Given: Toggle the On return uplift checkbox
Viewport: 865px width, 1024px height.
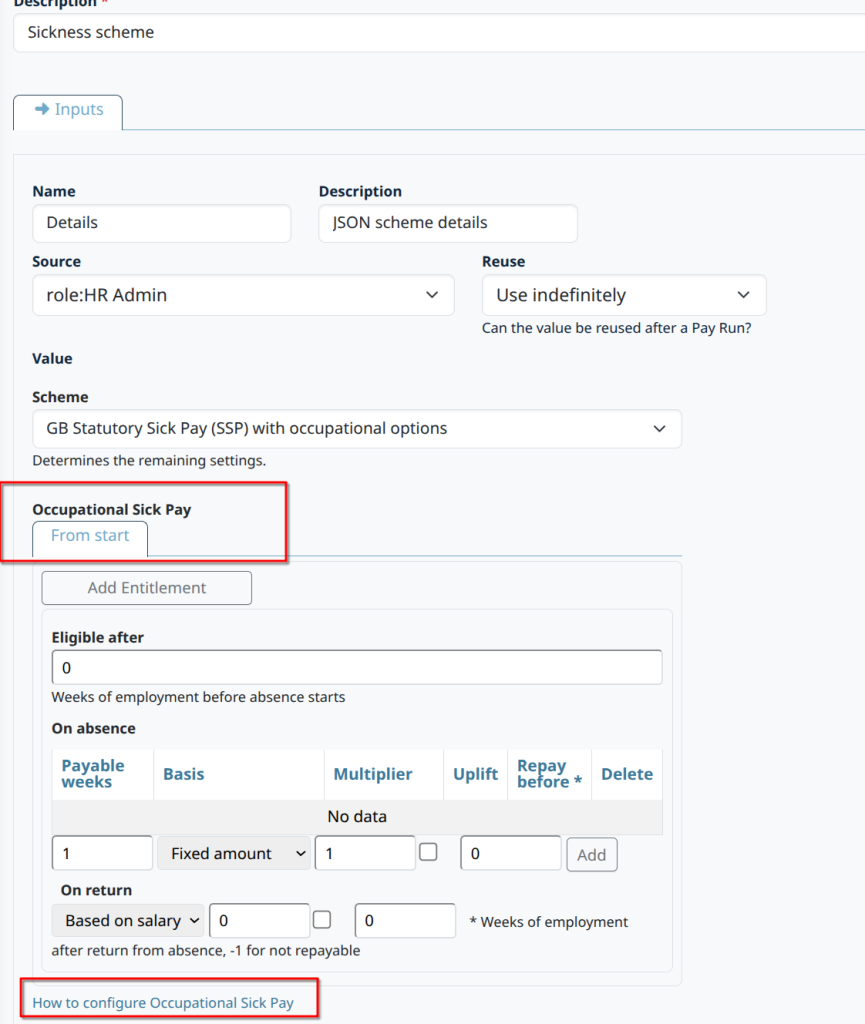Looking at the screenshot, I should (x=323, y=920).
